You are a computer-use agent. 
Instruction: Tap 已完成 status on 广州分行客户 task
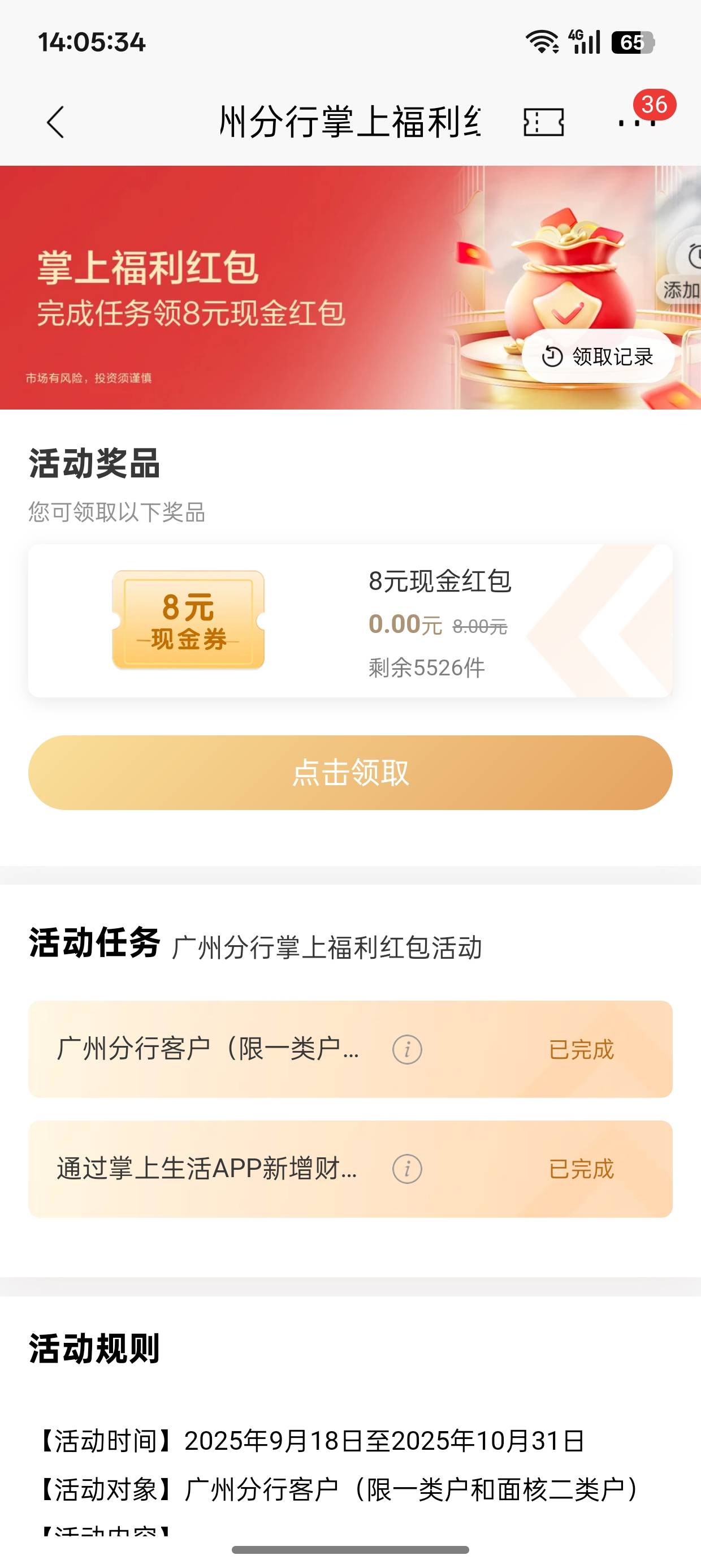581,1049
